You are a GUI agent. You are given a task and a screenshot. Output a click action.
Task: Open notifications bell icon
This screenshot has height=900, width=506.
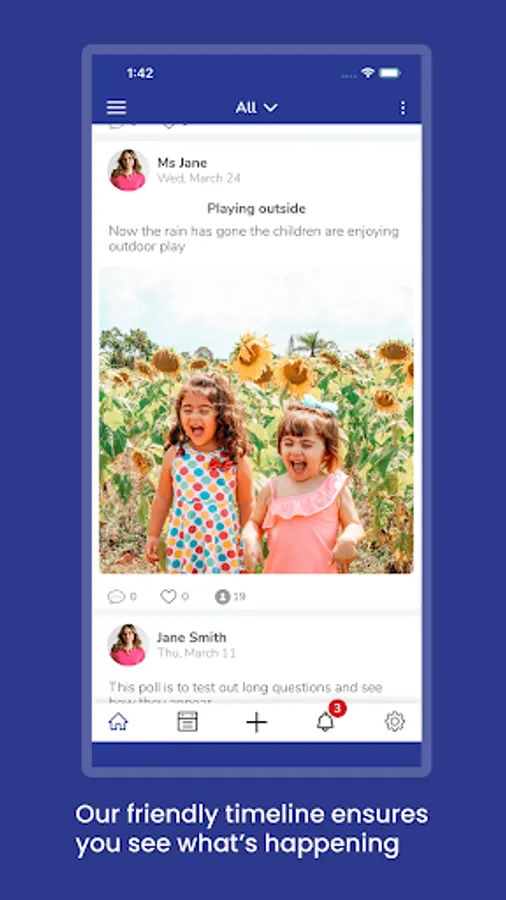point(325,722)
